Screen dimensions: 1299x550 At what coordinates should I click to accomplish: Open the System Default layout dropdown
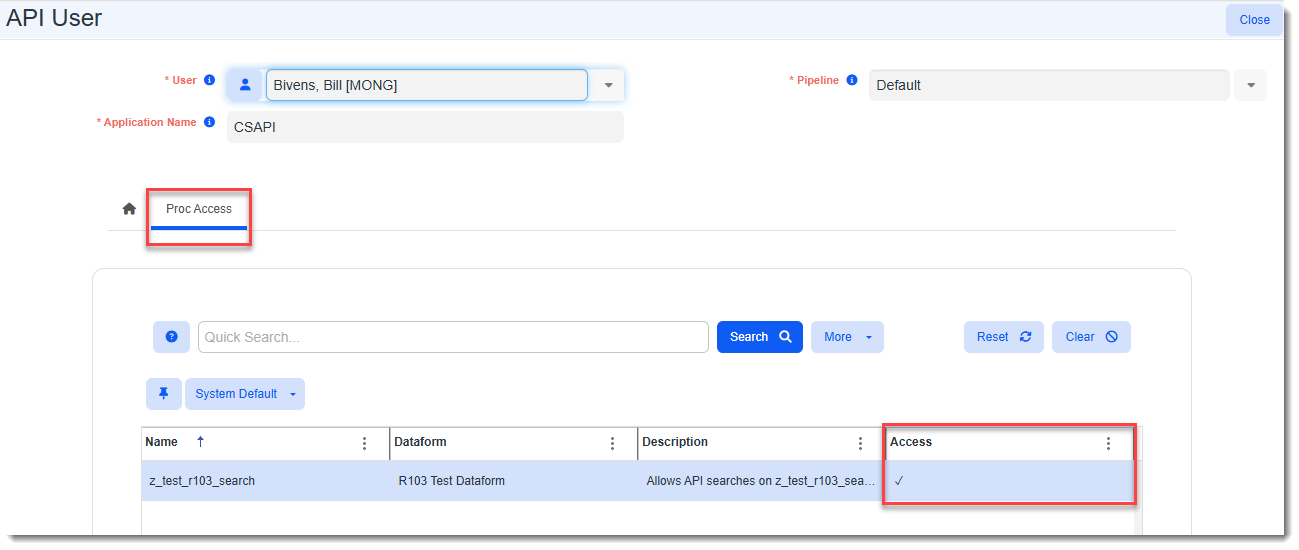(245, 394)
